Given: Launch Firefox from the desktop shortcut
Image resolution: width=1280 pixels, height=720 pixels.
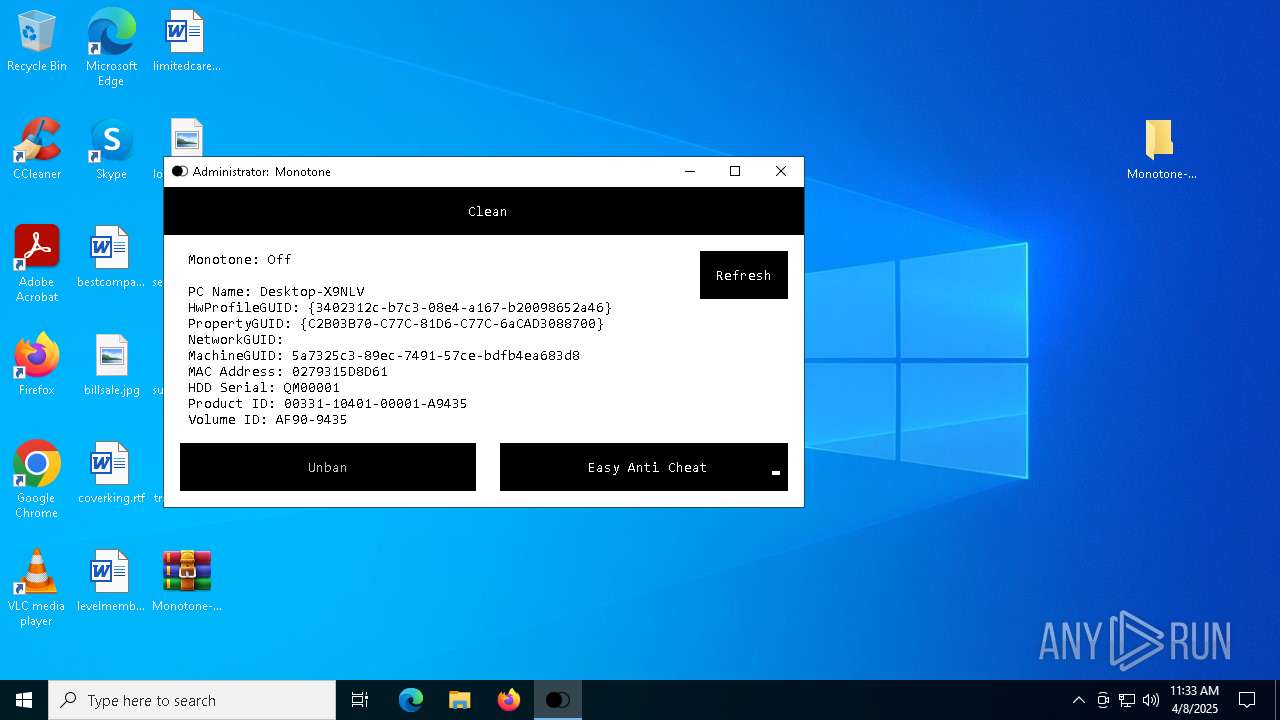Looking at the screenshot, I should pyautogui.click(x=37, y=365).
